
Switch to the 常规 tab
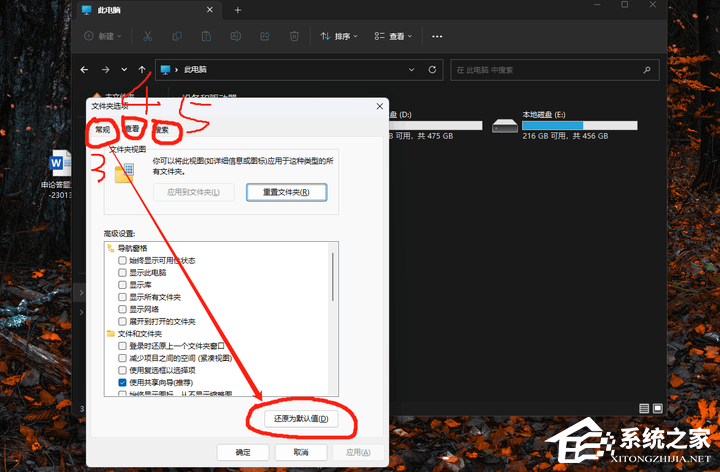(101, 130)
